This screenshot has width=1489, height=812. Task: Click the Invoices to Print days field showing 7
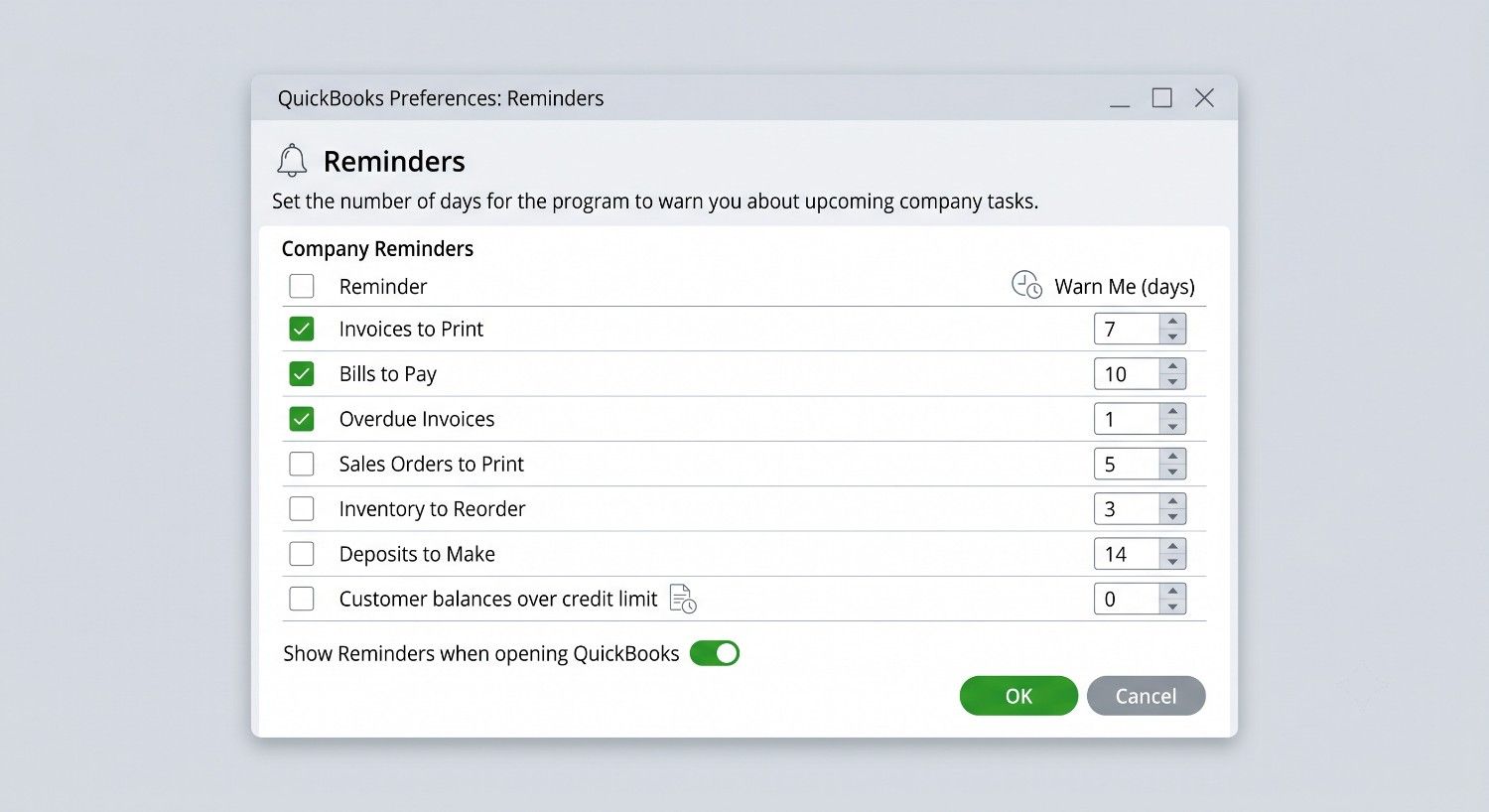coord(1127,329)
